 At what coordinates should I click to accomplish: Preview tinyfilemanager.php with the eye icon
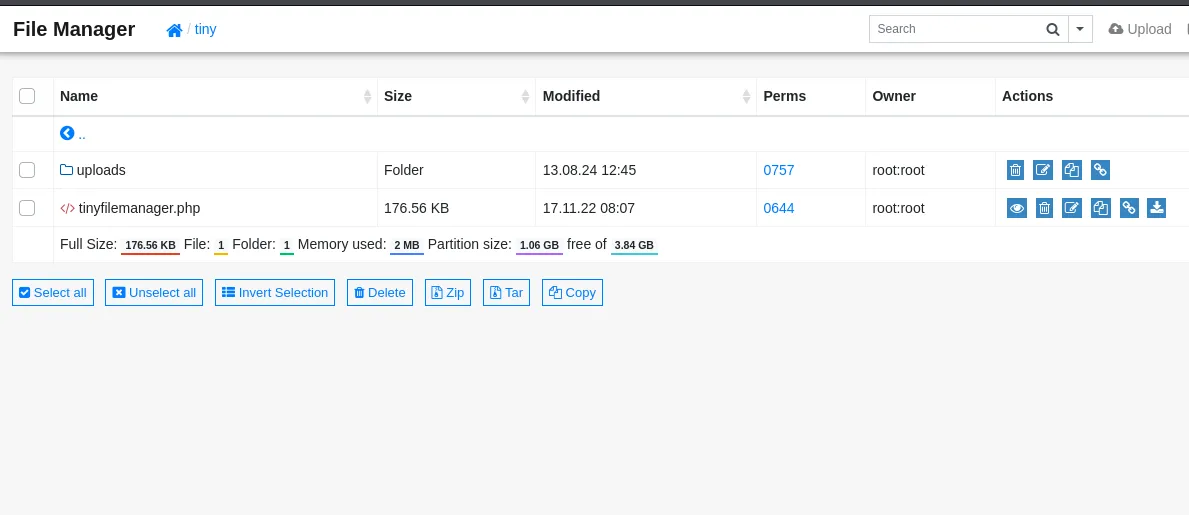[1017, 208]
